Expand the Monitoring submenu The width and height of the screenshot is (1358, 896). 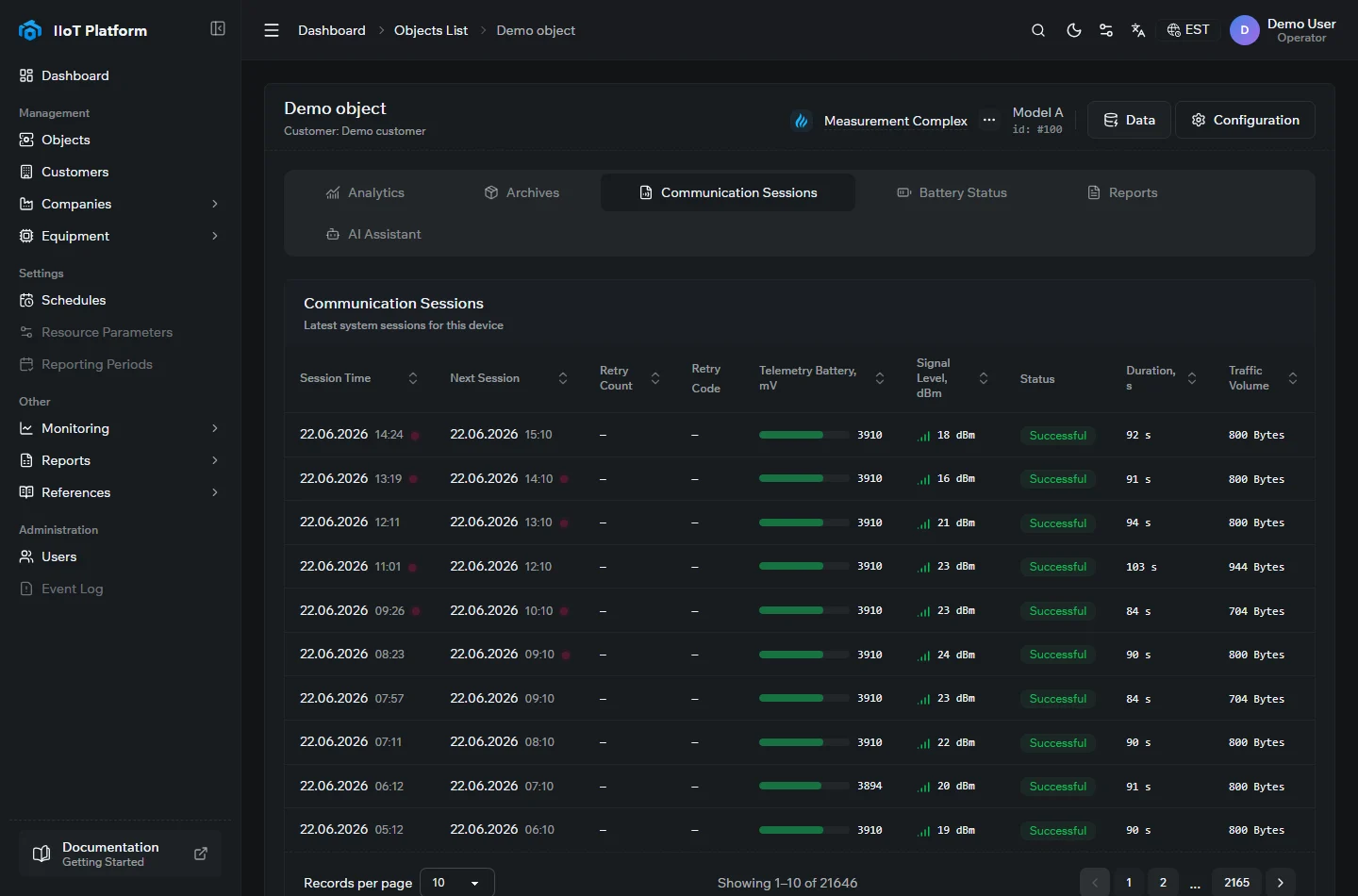click(120, 428)
